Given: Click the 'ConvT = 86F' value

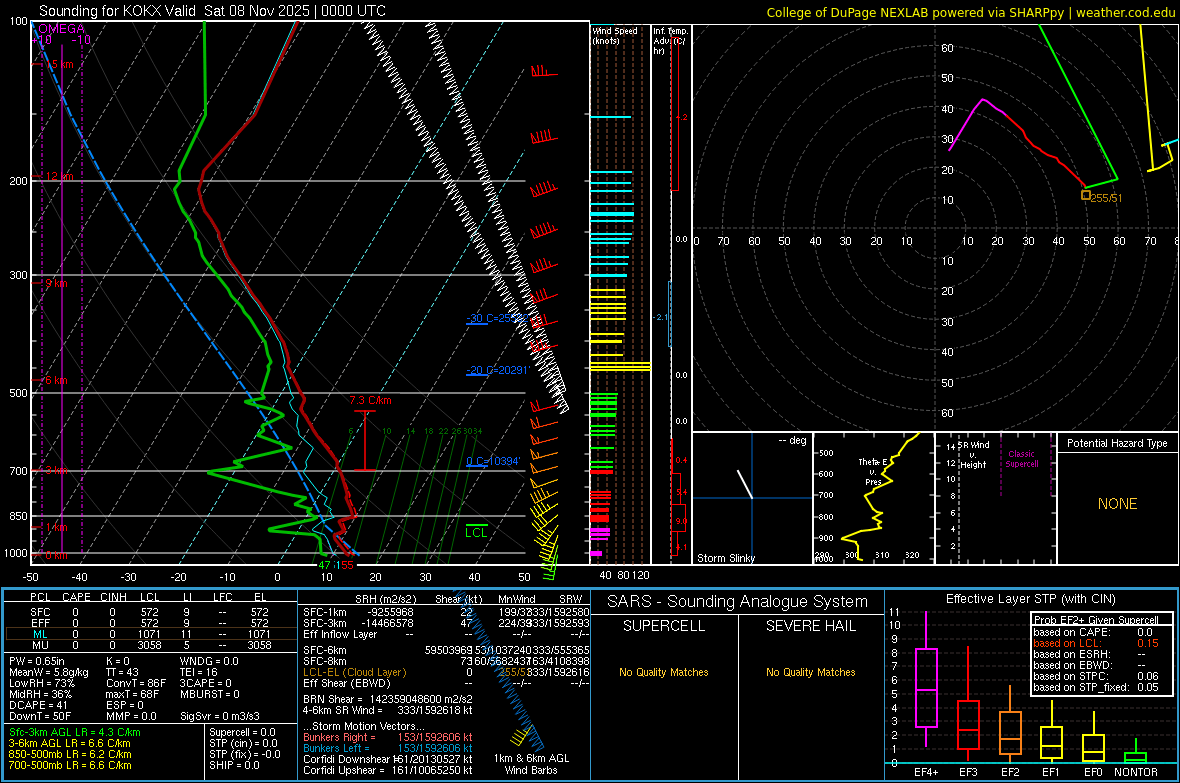Looking at the screenshot, I should point(136,683).
